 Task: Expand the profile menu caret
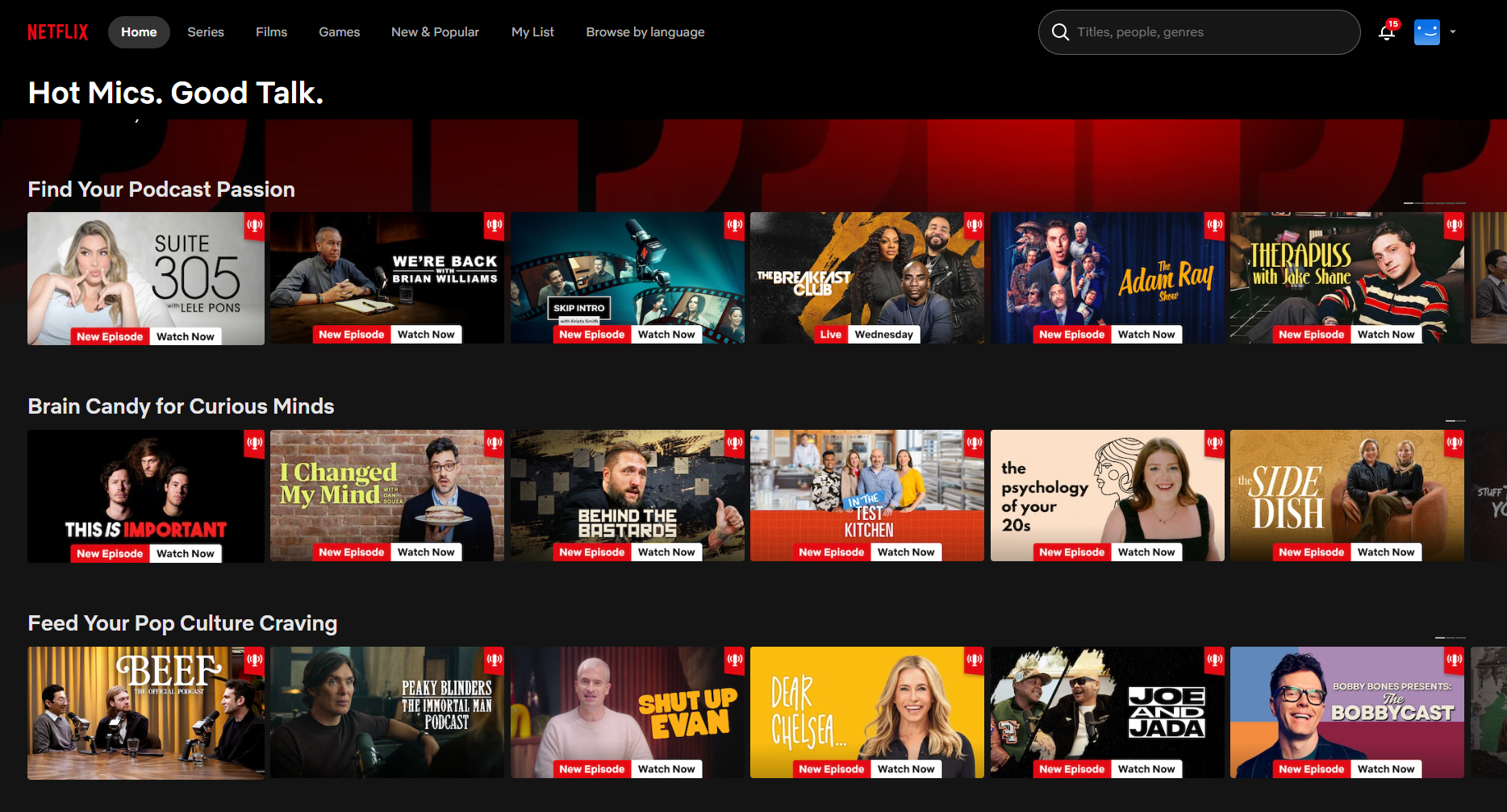coord(1453,32)
